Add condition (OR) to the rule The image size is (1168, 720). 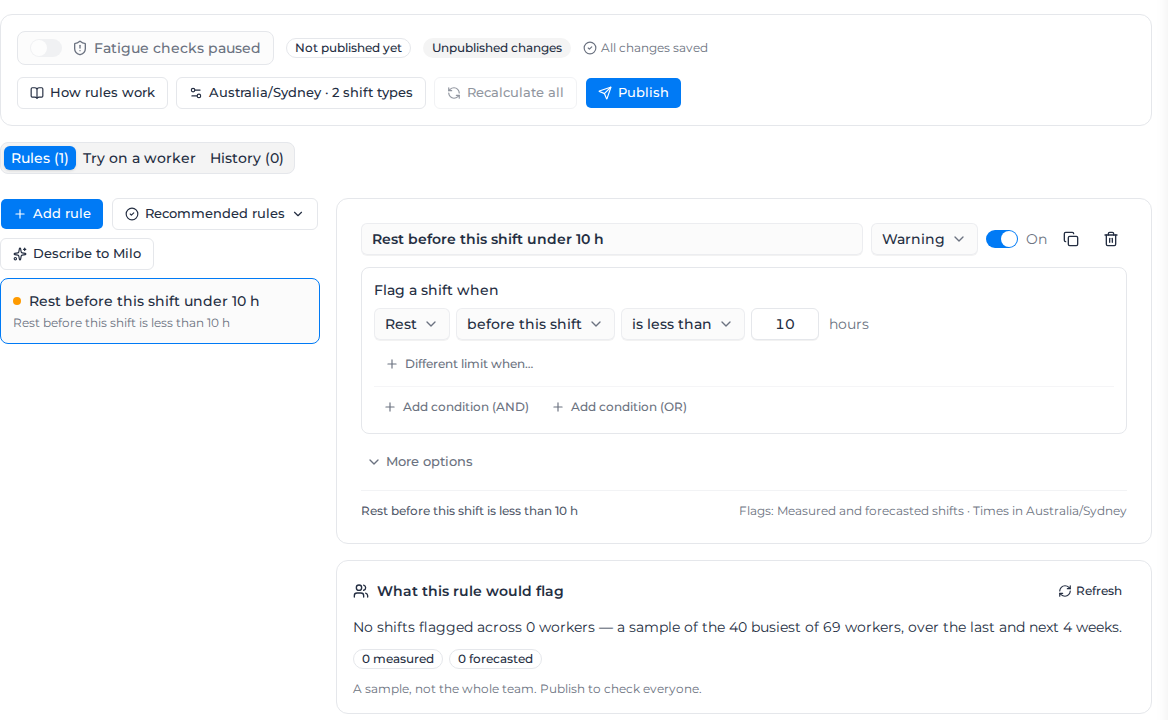tap(620, 407)
